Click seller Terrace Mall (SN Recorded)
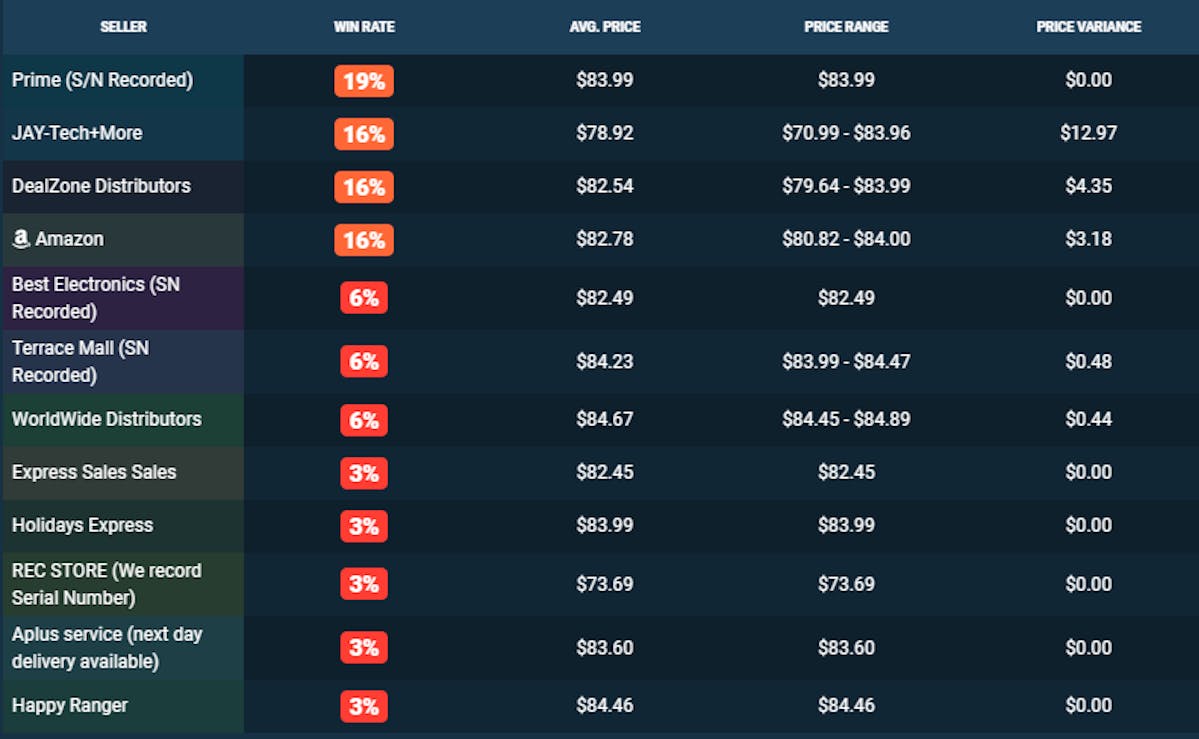 80,361
